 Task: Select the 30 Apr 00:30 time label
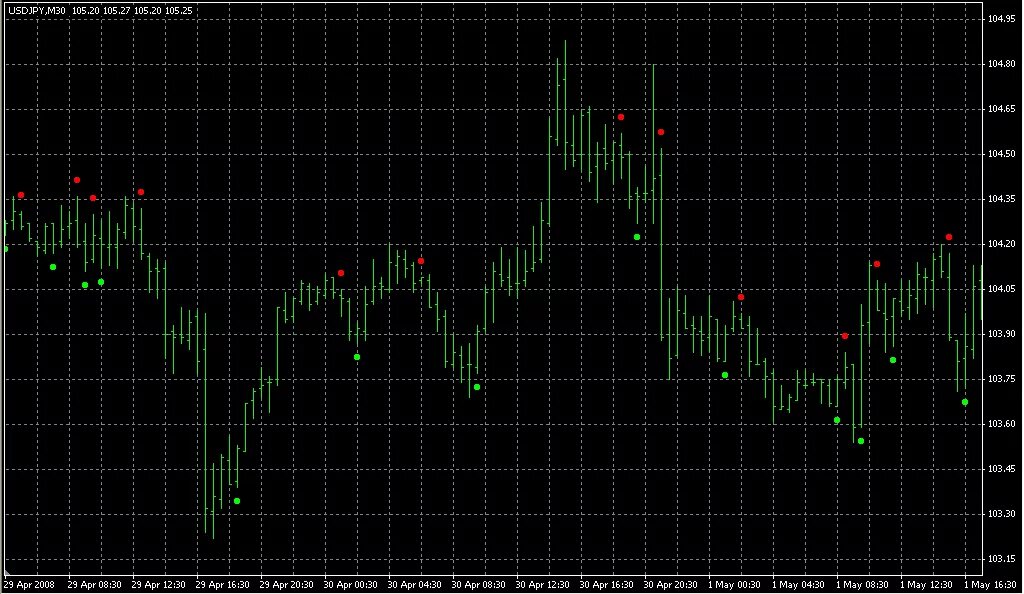350,585
